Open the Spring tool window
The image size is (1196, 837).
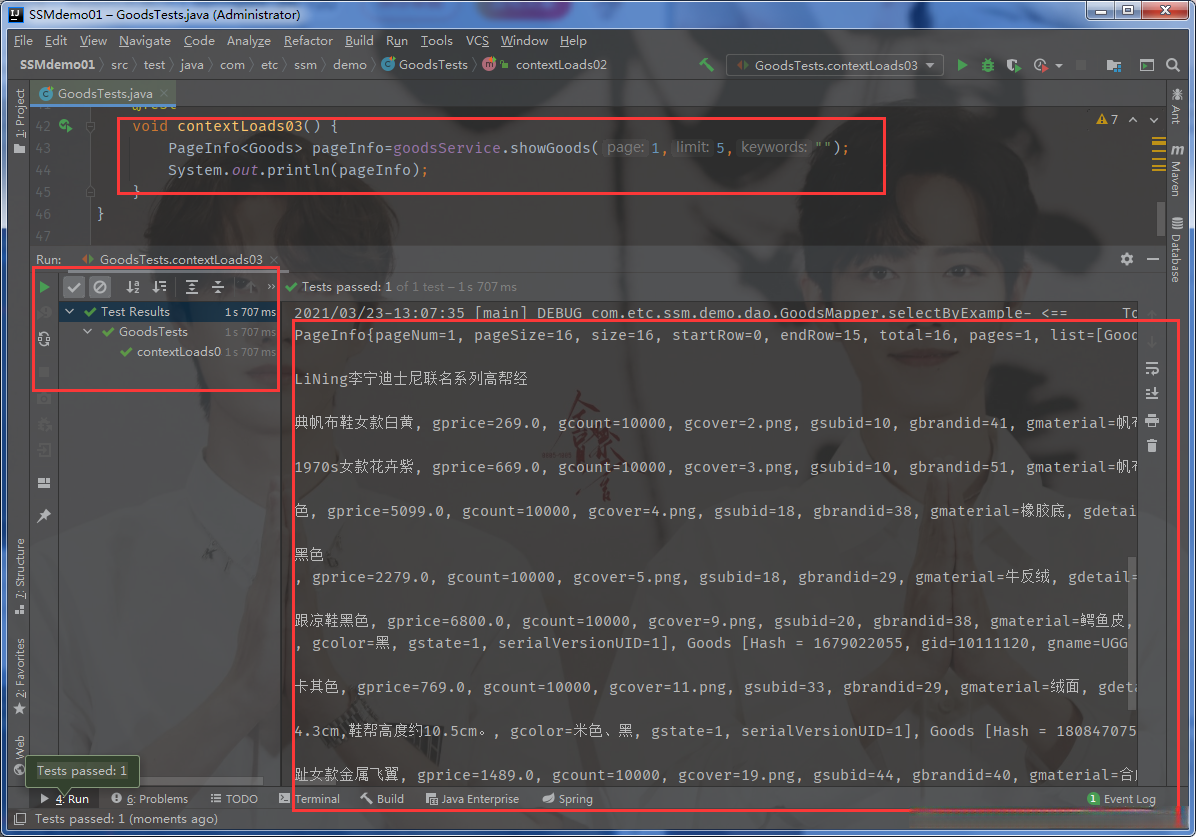(x=567, y=799)
